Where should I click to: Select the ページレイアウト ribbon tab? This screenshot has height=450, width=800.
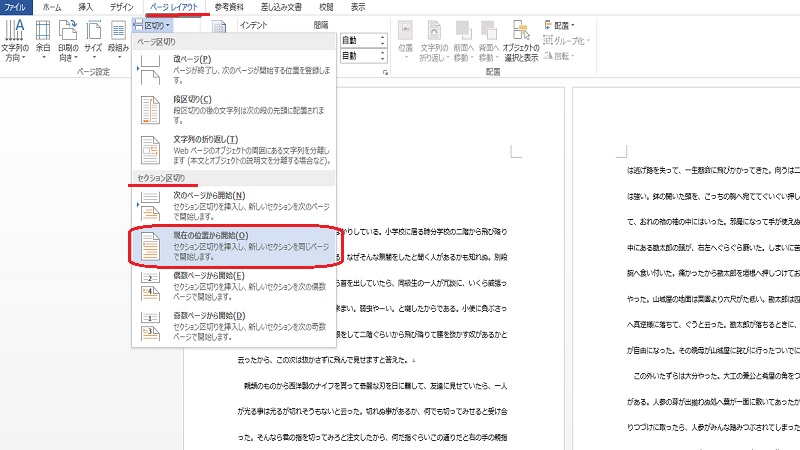coord(174,7)
